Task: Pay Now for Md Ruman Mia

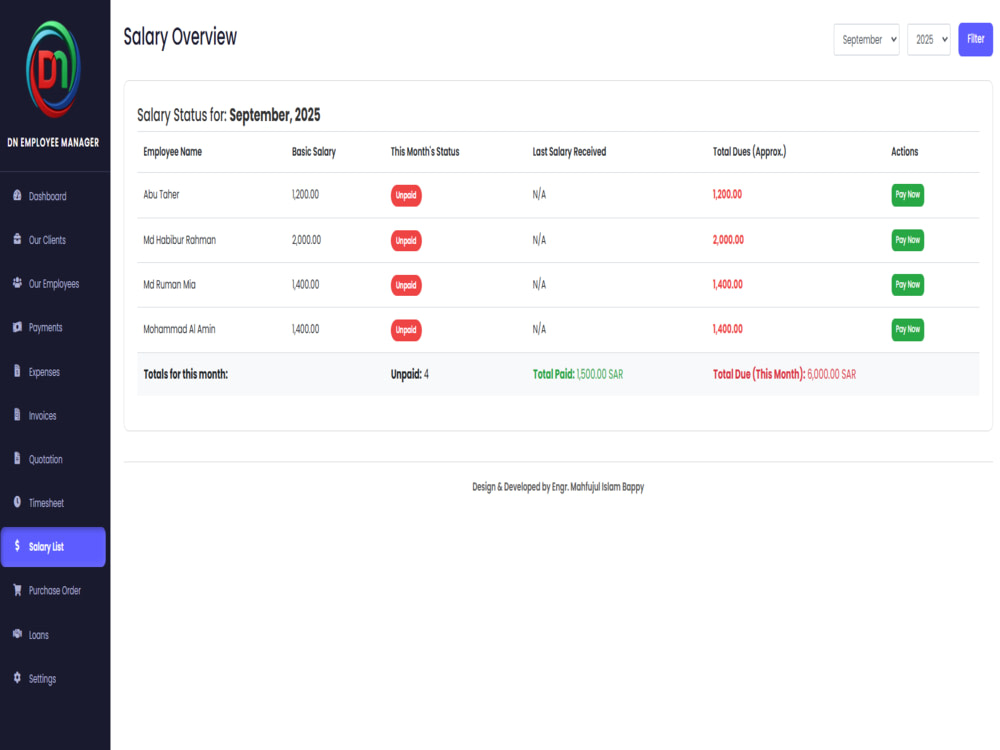Action: pyautogui.click(x=907, y=284)
